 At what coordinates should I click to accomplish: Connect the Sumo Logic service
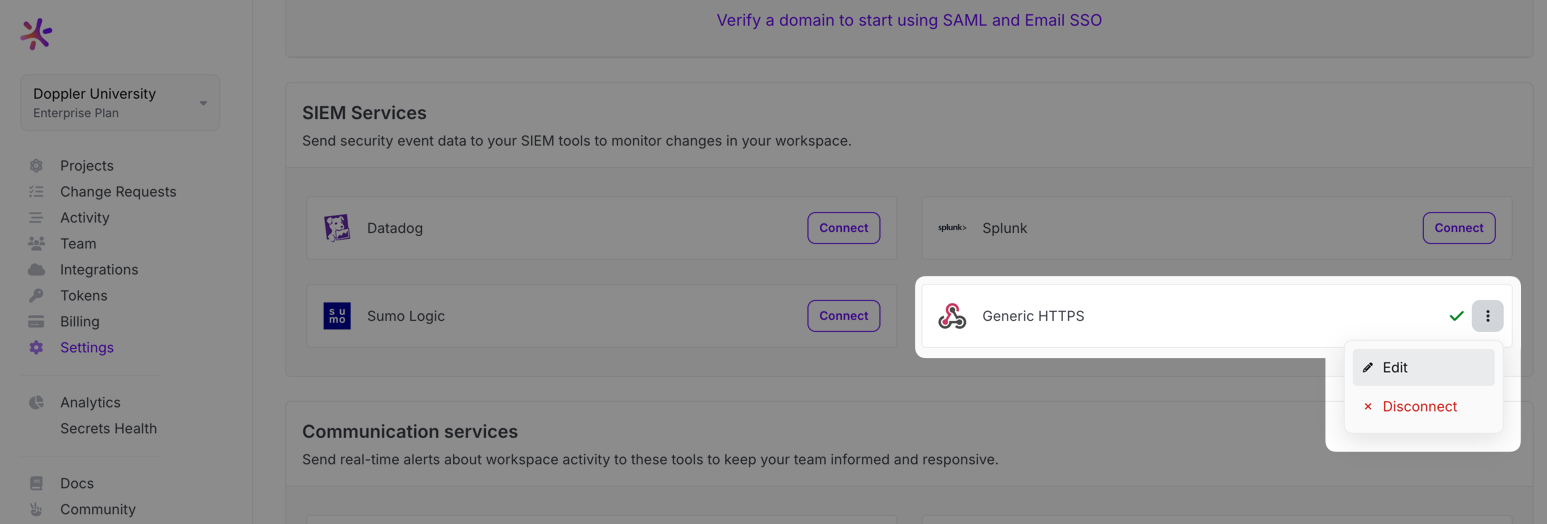tap(844, 316)
